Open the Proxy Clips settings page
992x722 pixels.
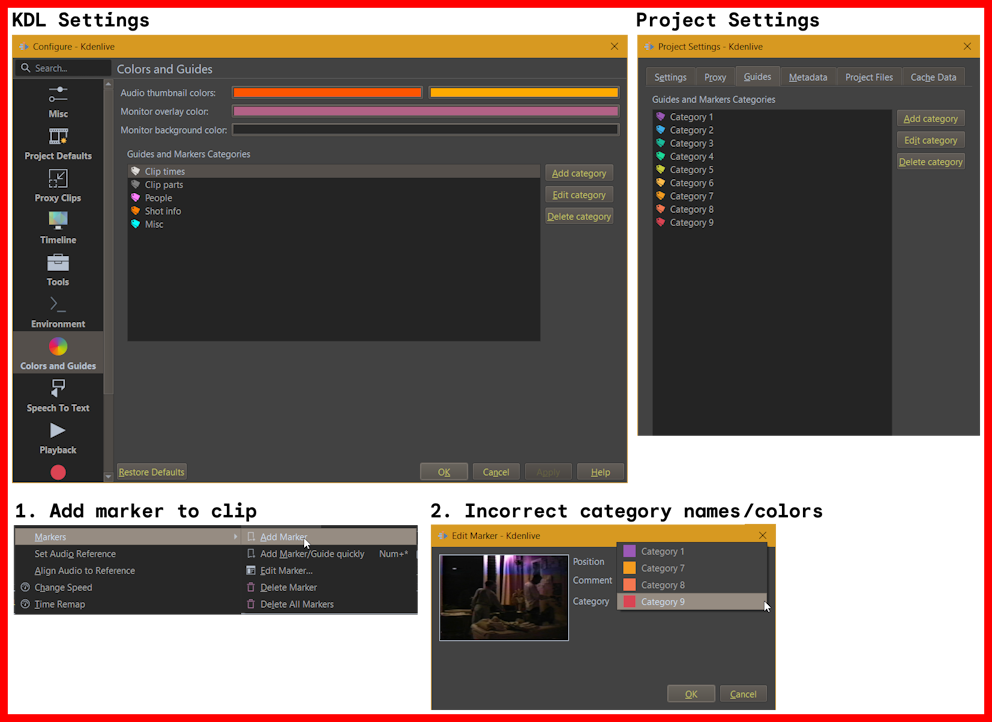(58, 185)
